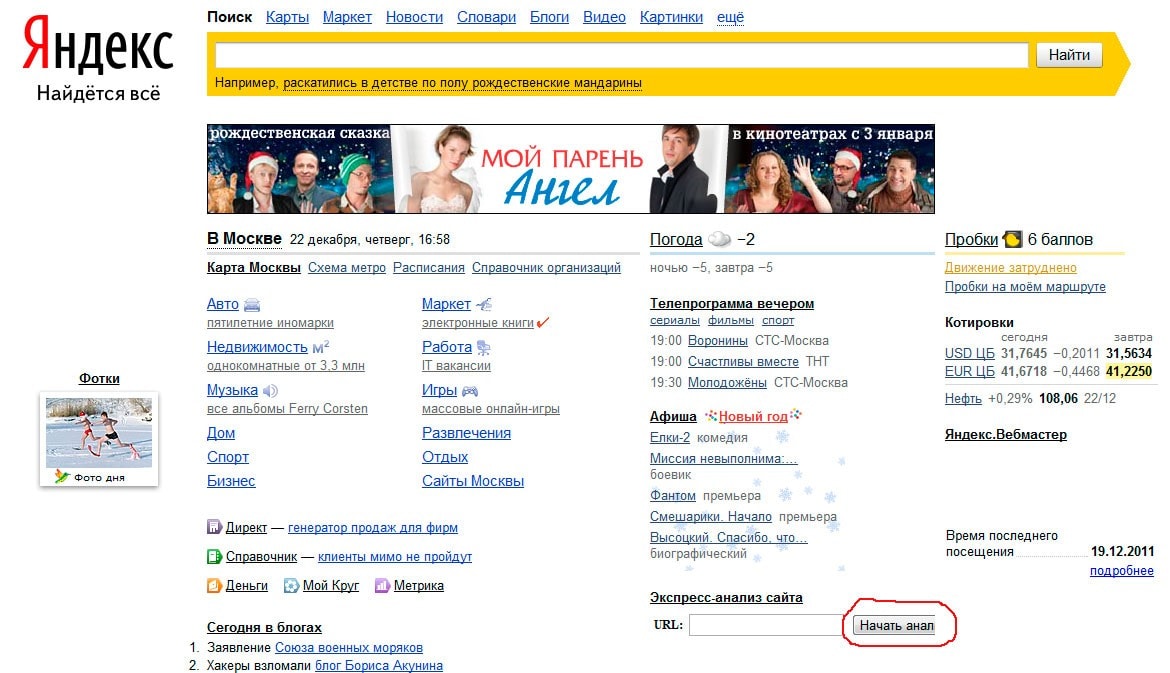Click the Мой парень Ангел banner
Viewport: 1170px width, 673px height.
coord(571,169)
